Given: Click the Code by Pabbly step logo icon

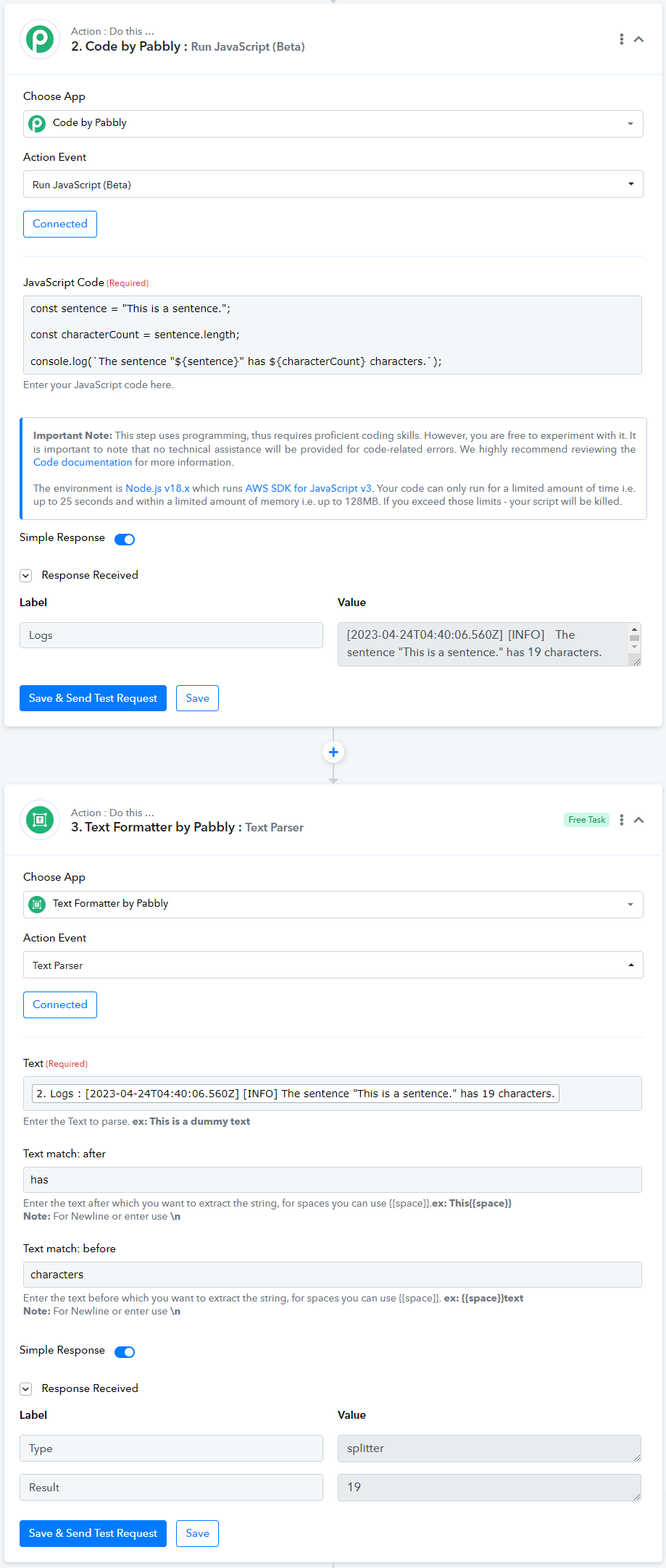Looking at the screenshot, I should (40, 39).
